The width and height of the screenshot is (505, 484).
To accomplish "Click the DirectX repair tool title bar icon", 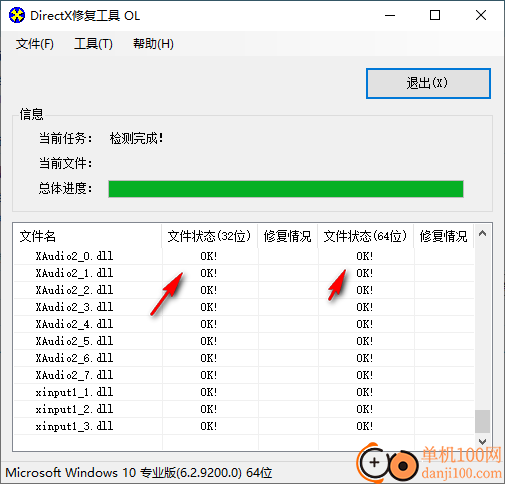I will tap(17, 15).
